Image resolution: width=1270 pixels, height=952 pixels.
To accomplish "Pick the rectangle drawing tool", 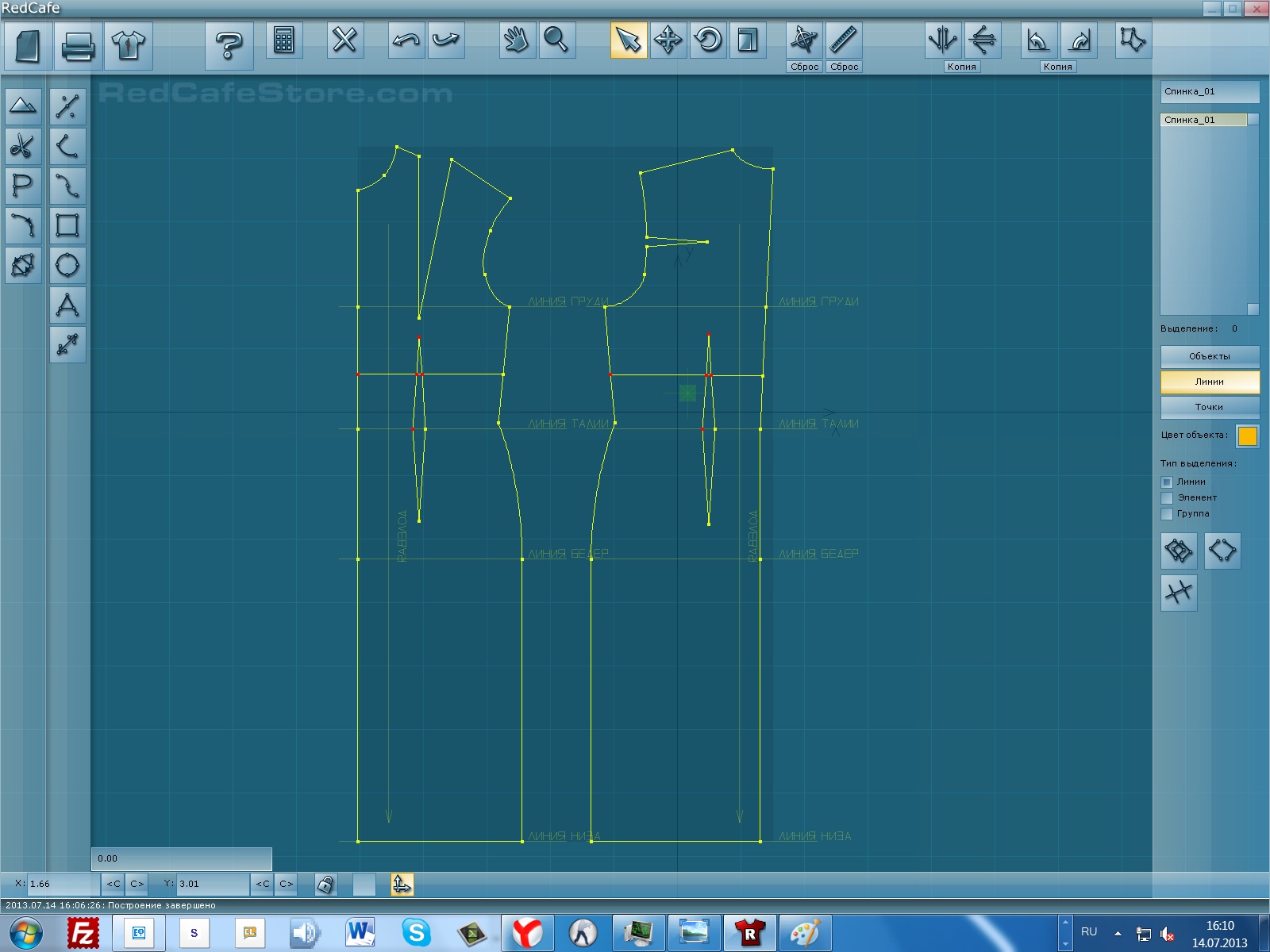I will click(67, 225).
